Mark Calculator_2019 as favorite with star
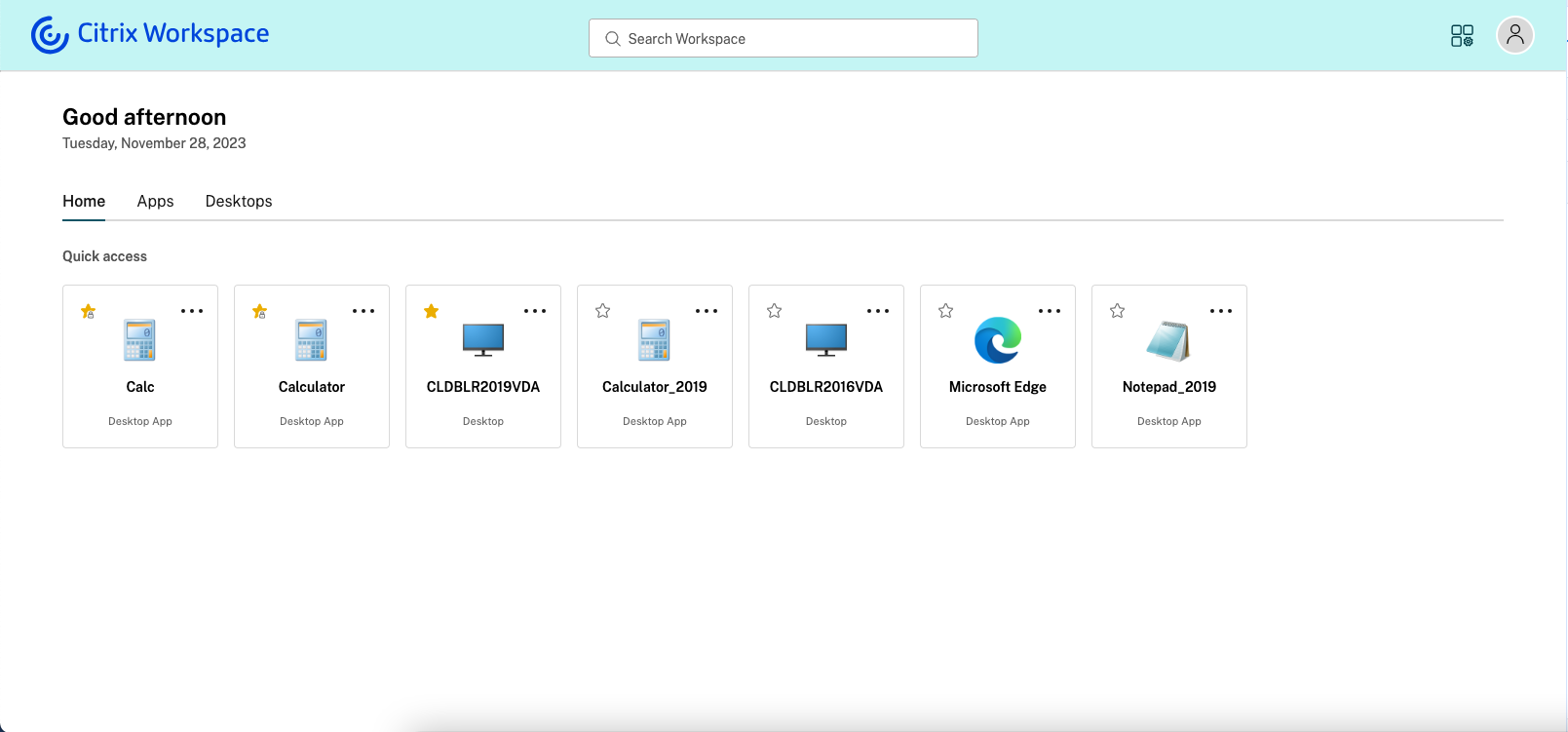This screenshot has height=732, width=1568. tap(603, 311)
